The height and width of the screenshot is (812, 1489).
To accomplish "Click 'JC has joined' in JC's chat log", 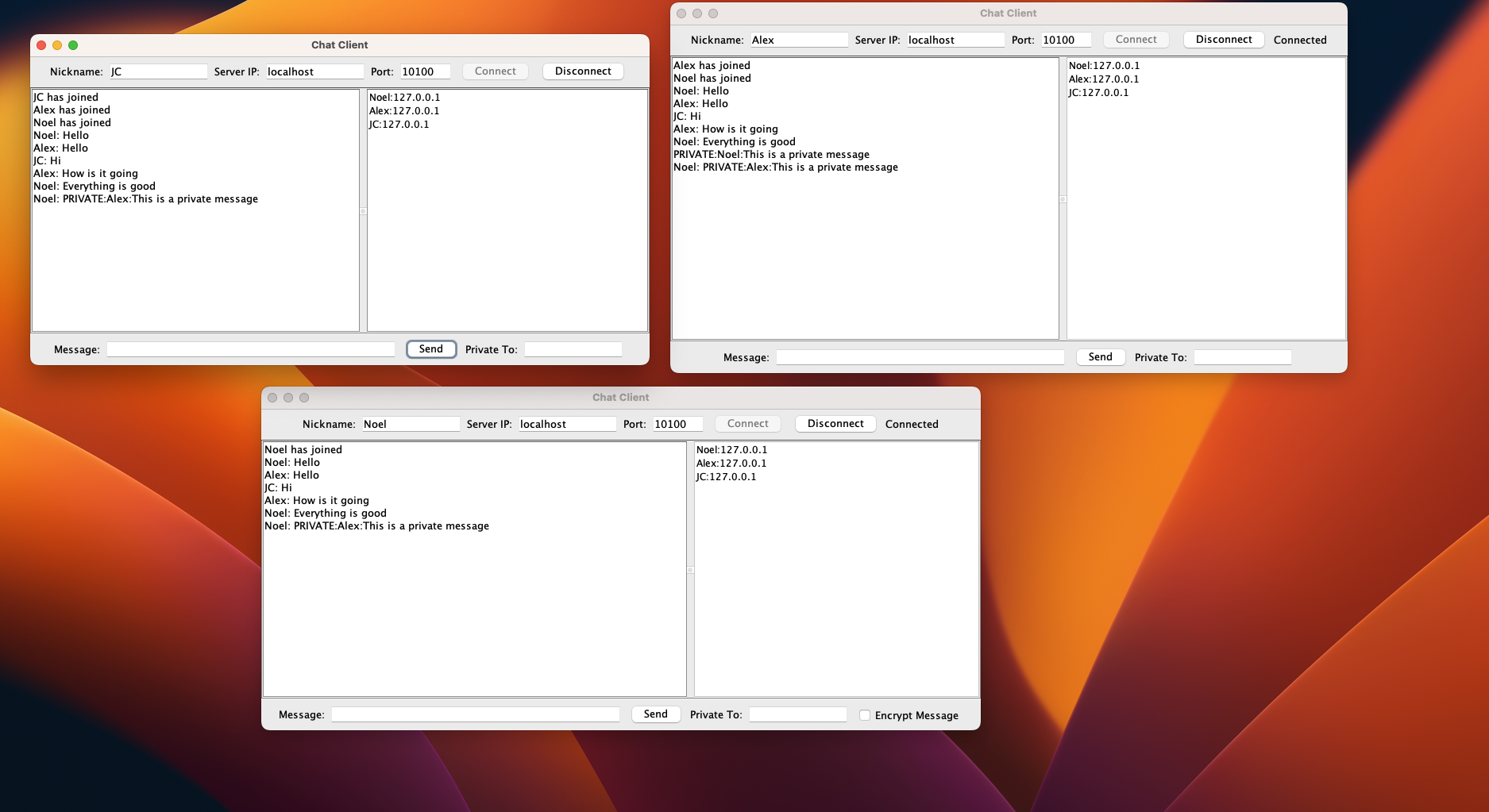I will coord(66,98).
